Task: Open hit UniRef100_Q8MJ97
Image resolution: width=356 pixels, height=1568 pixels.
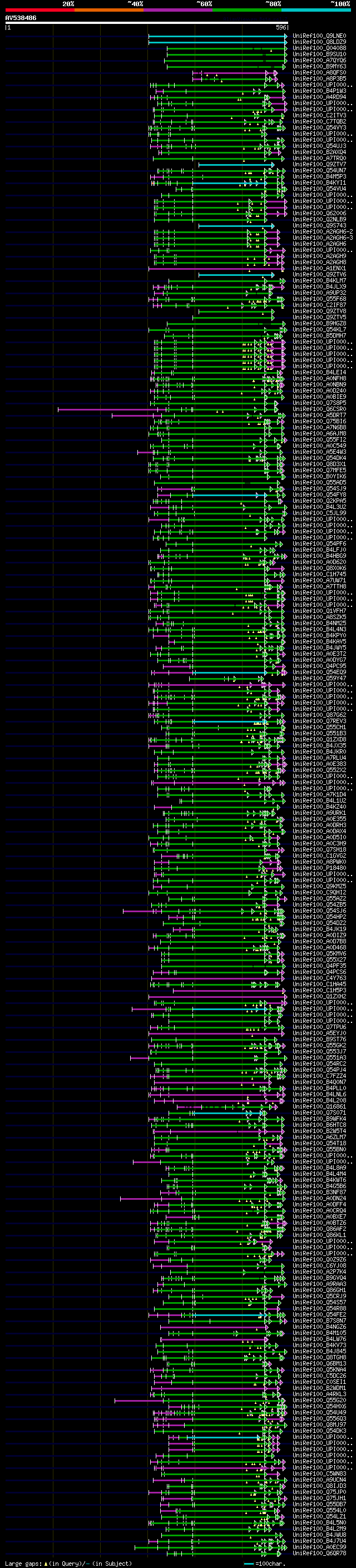Action: tap(319, 1424)
